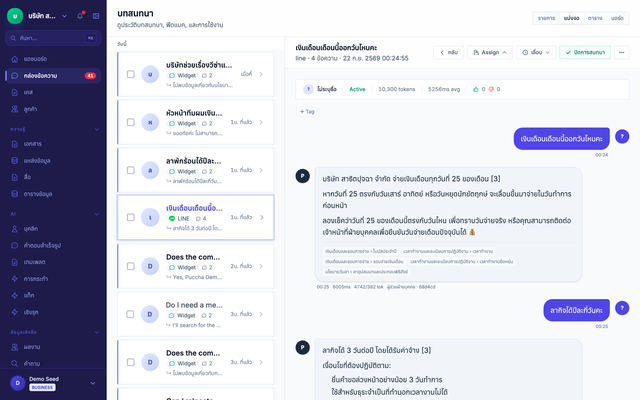This screenshot has width=640, height=400.
Task: Open แดชบอร์ด dashboard home icon
Action: tap(15, 59)
